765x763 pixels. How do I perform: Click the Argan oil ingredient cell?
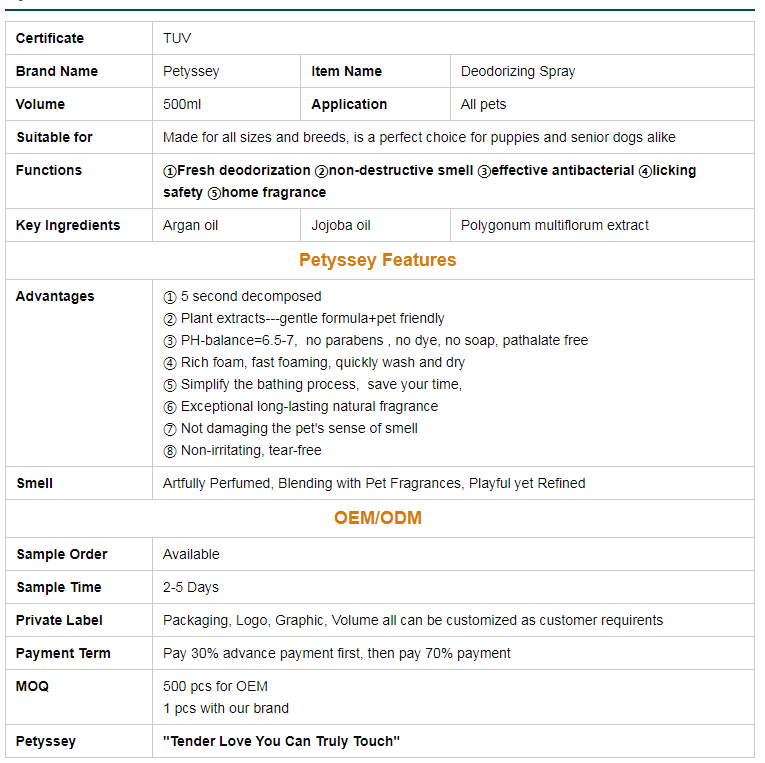[x=190, y=225]
